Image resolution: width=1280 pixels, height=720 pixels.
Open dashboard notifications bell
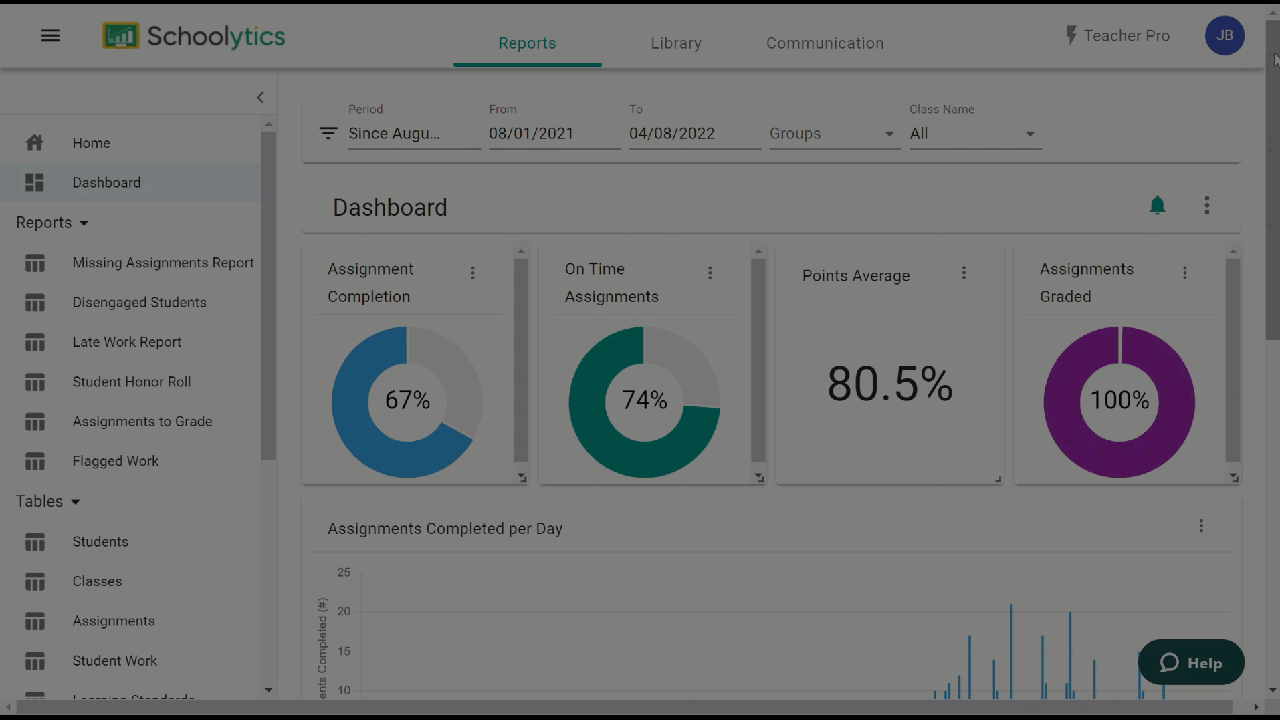pos(1157,206)
